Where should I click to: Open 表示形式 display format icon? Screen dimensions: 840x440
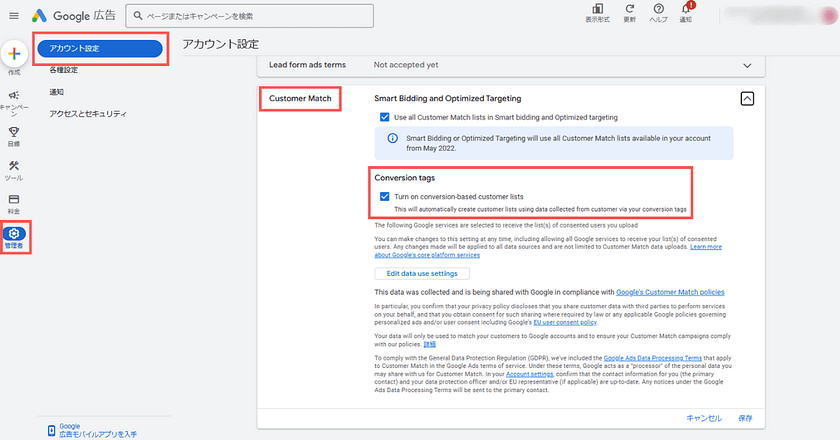point(600,10)
